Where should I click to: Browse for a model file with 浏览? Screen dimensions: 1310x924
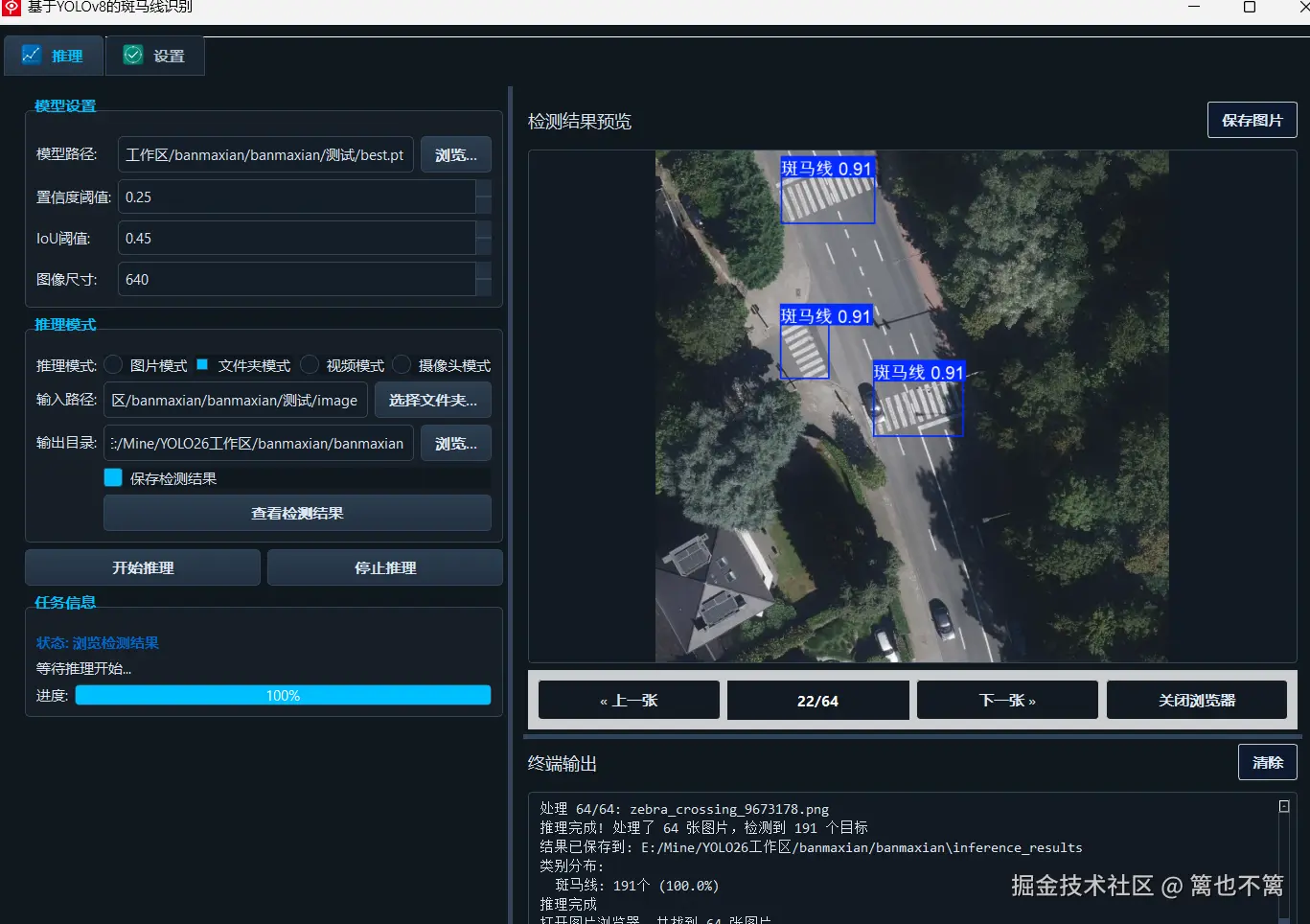[x=455, y=154]
